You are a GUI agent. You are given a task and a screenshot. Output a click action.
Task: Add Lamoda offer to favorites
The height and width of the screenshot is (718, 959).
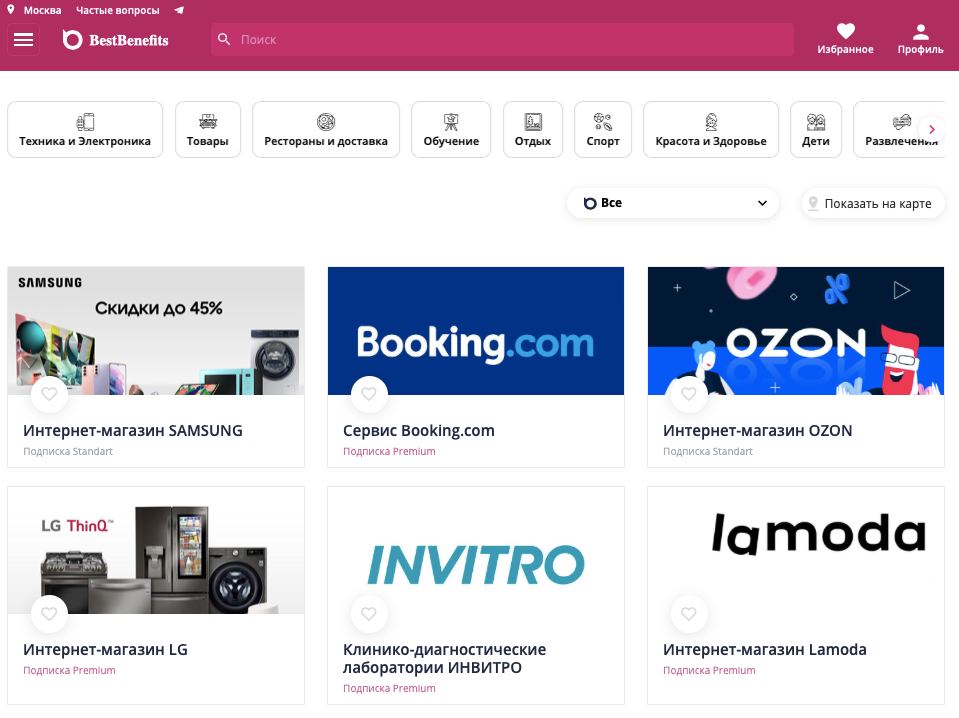coord(689,613)
